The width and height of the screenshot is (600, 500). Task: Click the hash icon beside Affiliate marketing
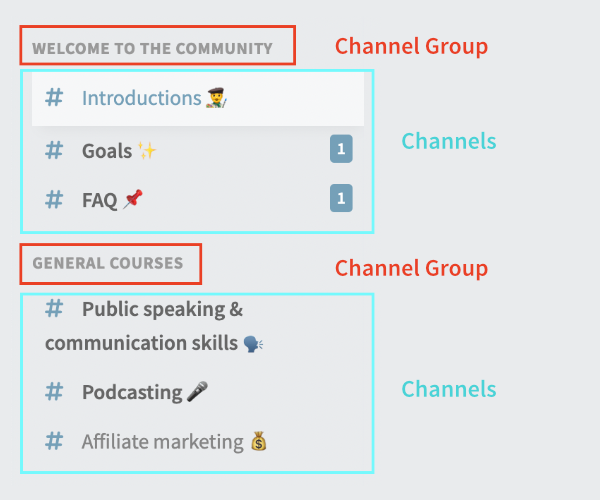tap(54, 441)
